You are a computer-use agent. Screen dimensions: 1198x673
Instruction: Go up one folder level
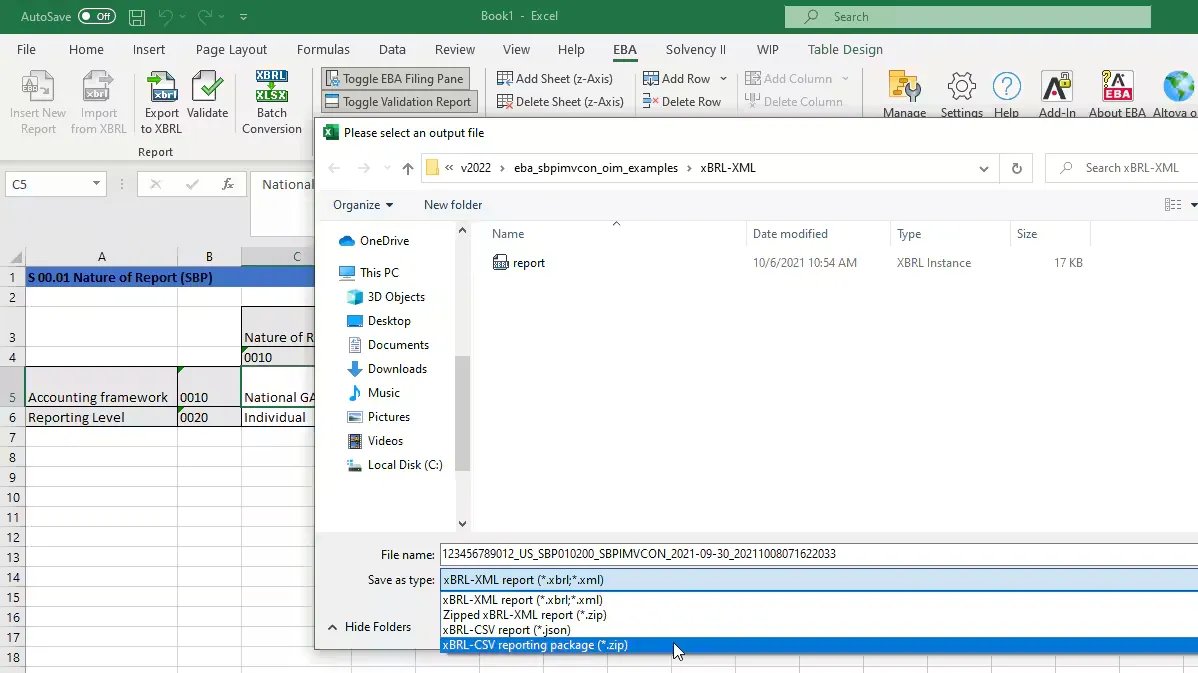click(408, 169)
